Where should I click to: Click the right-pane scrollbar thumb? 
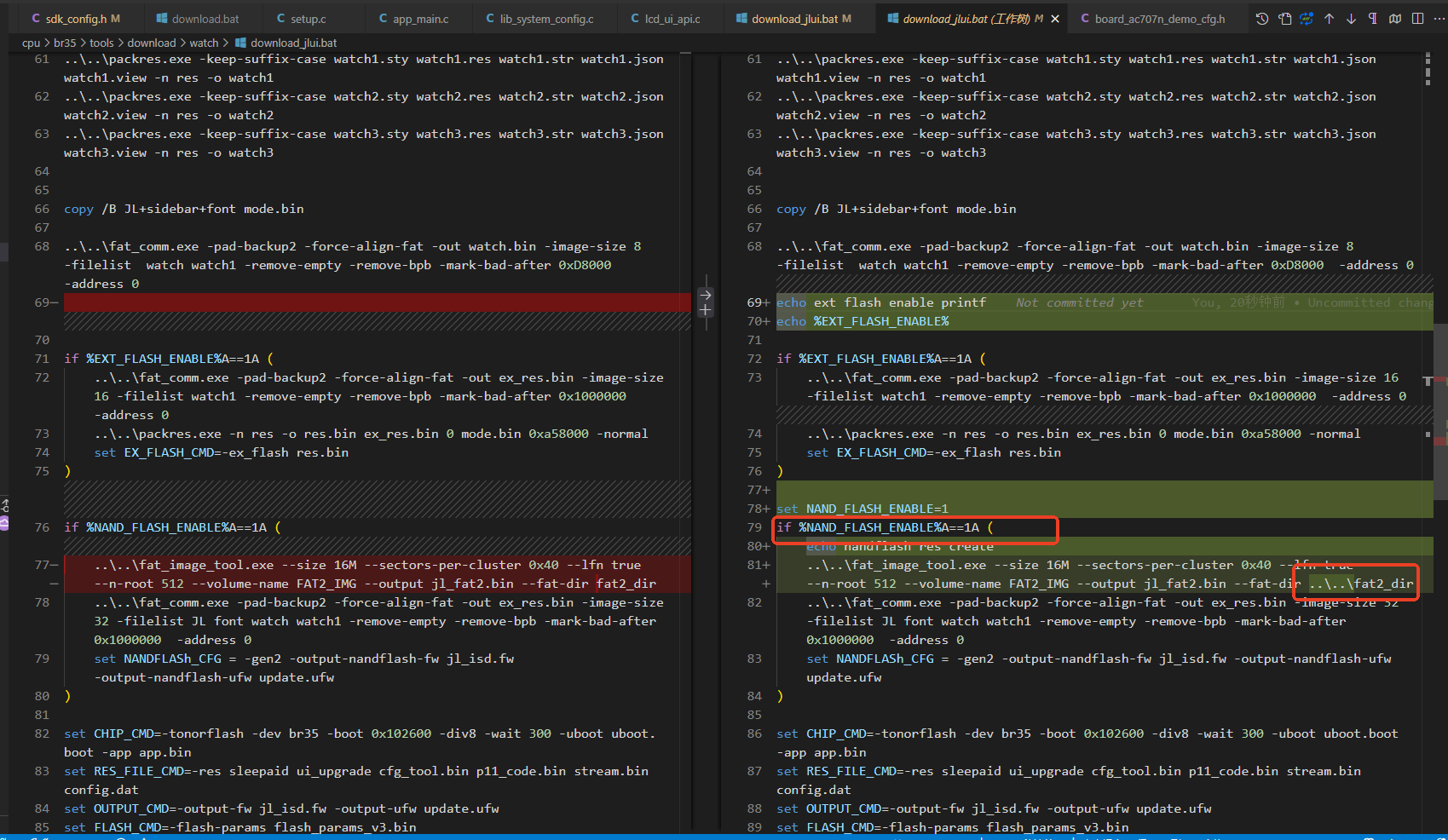click(x=1440, y=411)
